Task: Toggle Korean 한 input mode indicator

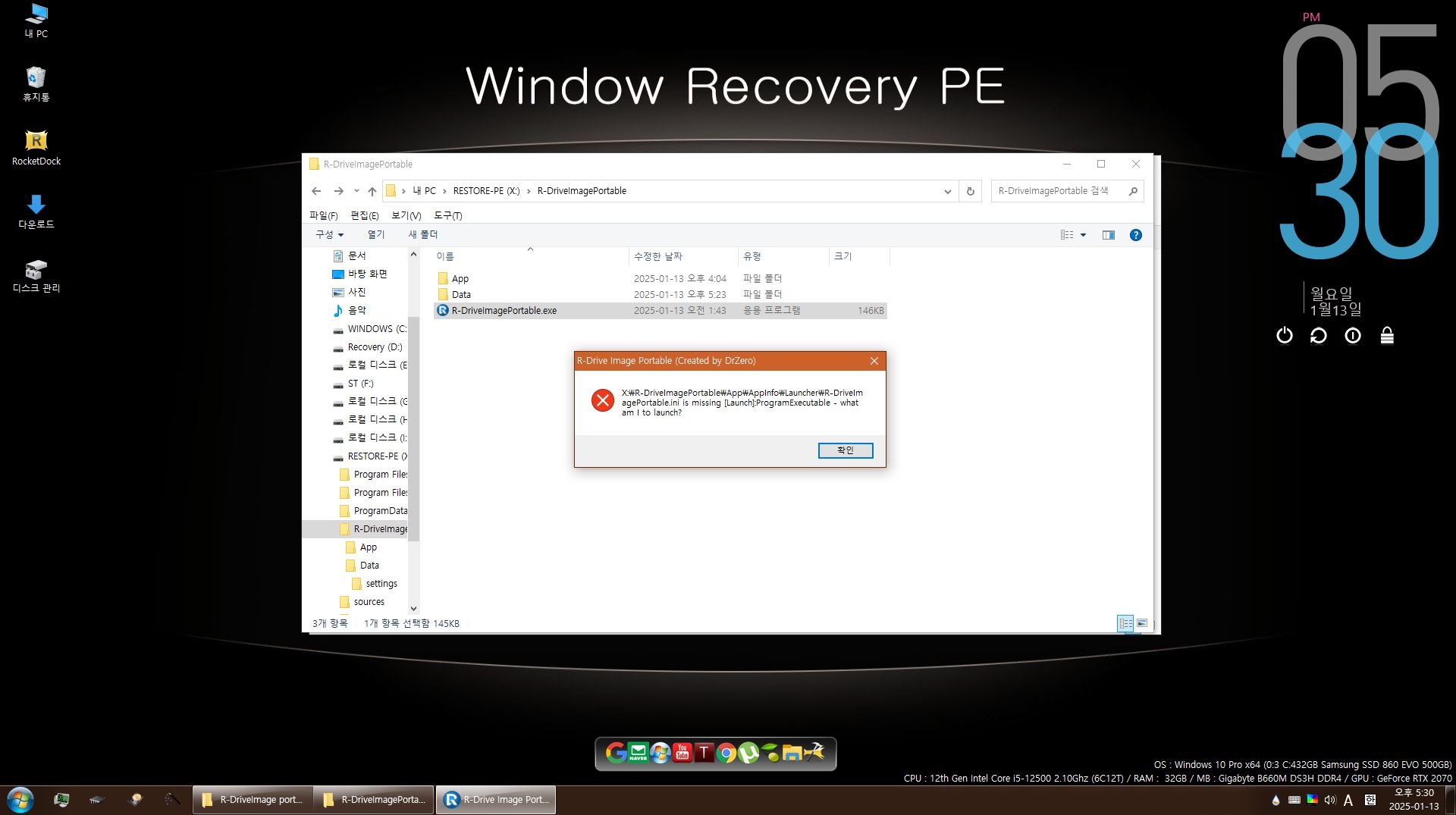Action: (x=1370, y=800)
